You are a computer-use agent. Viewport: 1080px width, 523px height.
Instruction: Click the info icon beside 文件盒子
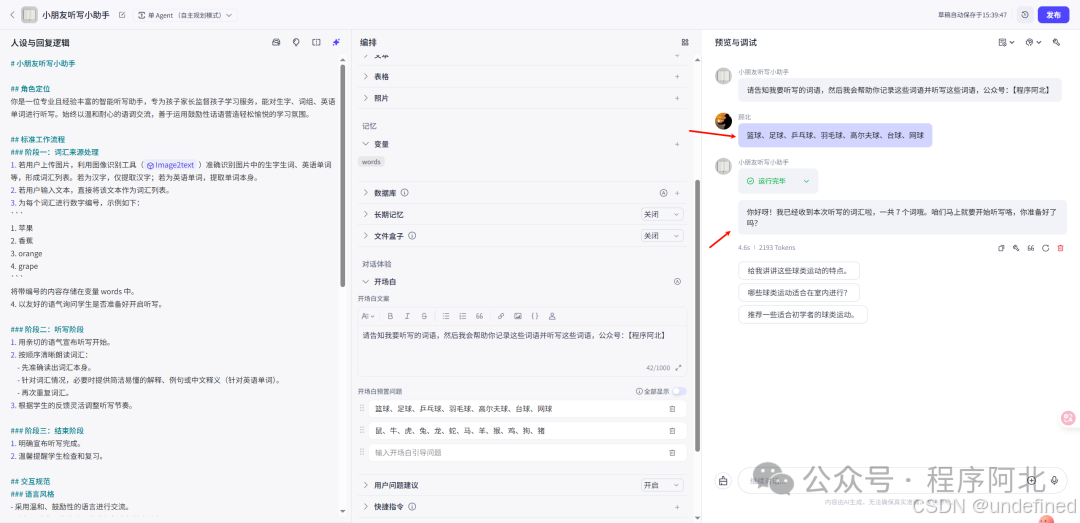[x=412, y=236]
